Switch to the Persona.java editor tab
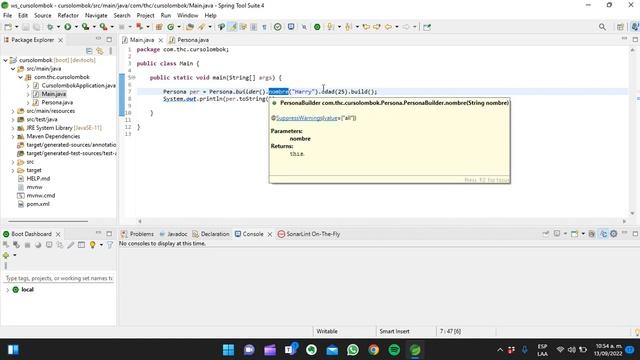This screenshot has width=640, height=360. (189, 40)
